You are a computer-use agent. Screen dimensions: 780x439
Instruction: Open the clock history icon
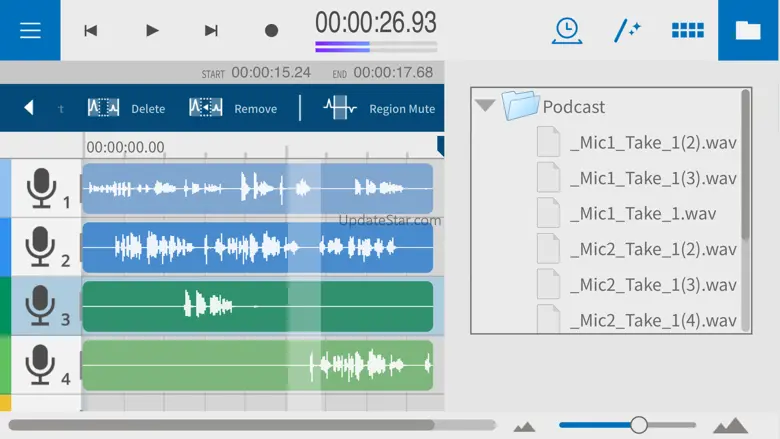coord(567,30)
